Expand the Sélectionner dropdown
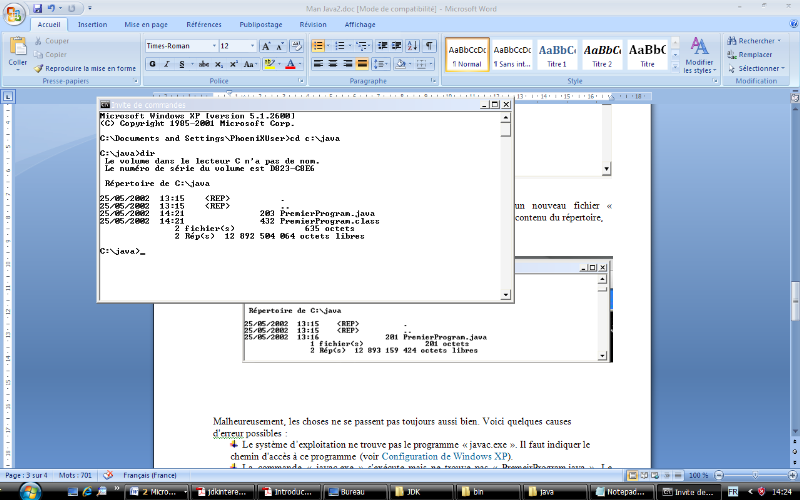Screen dimensions: 800x500 tap(760, 68)
